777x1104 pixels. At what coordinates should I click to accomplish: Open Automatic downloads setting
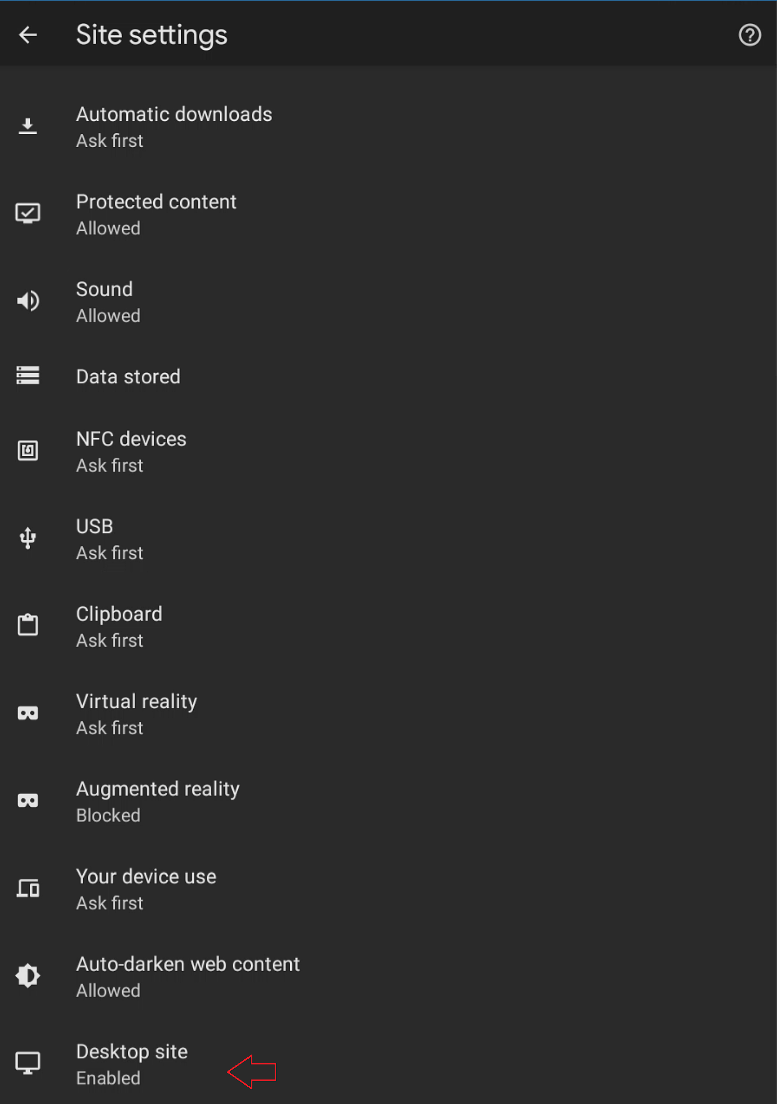174,126
